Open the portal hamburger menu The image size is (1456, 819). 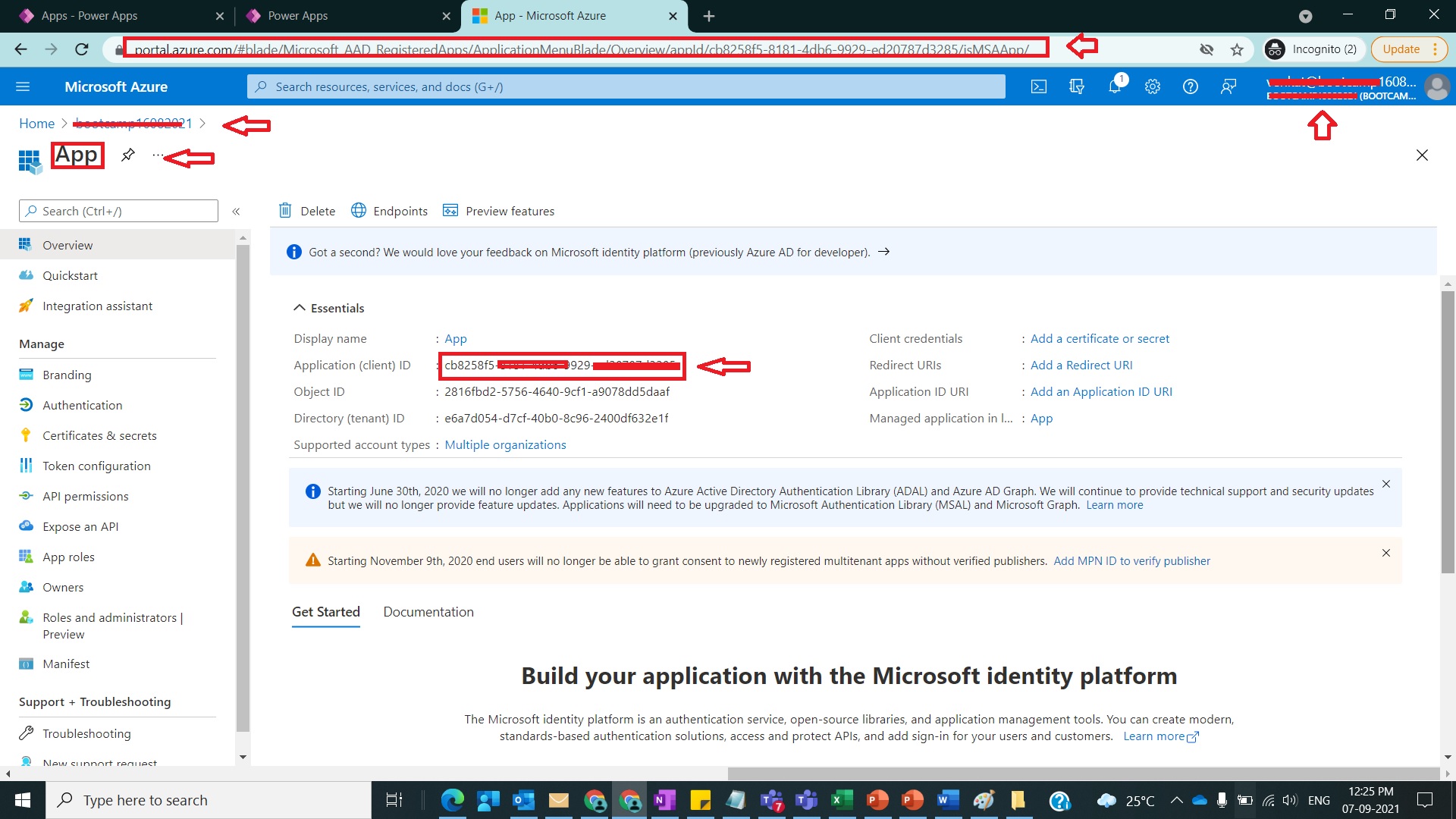pyautogui.click(x=23, y=86)
